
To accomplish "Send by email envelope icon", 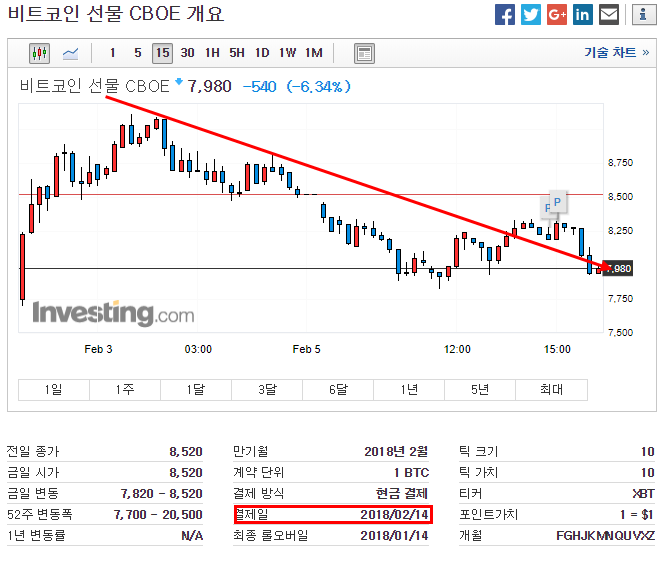I will (x=609, y=15).
